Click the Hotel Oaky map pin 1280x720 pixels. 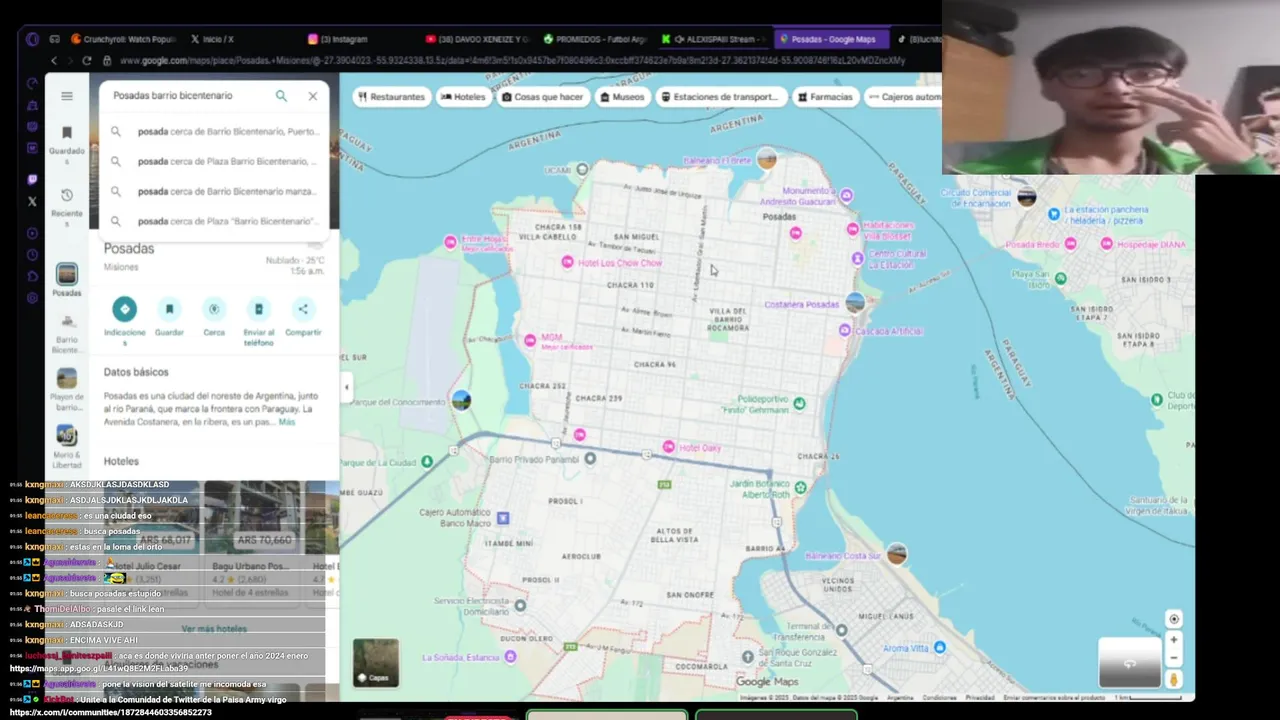point(669,447)
